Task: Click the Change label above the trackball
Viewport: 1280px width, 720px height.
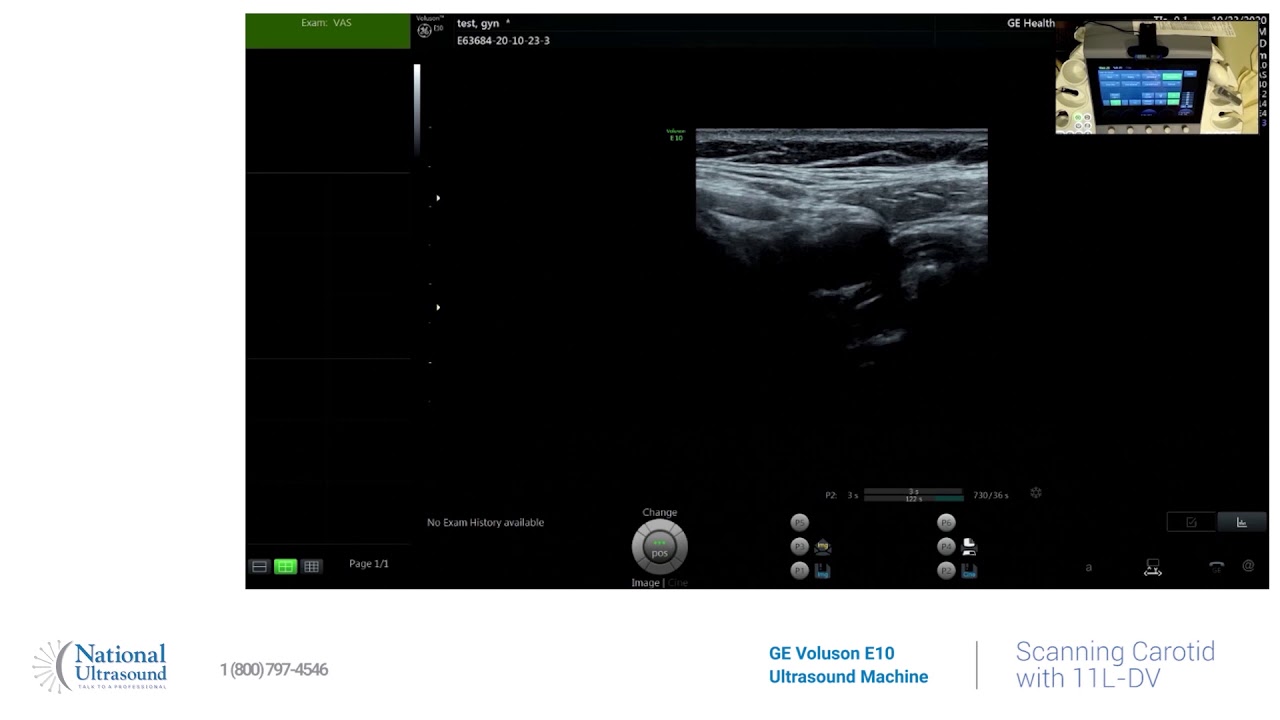Action: coord(660,513)
